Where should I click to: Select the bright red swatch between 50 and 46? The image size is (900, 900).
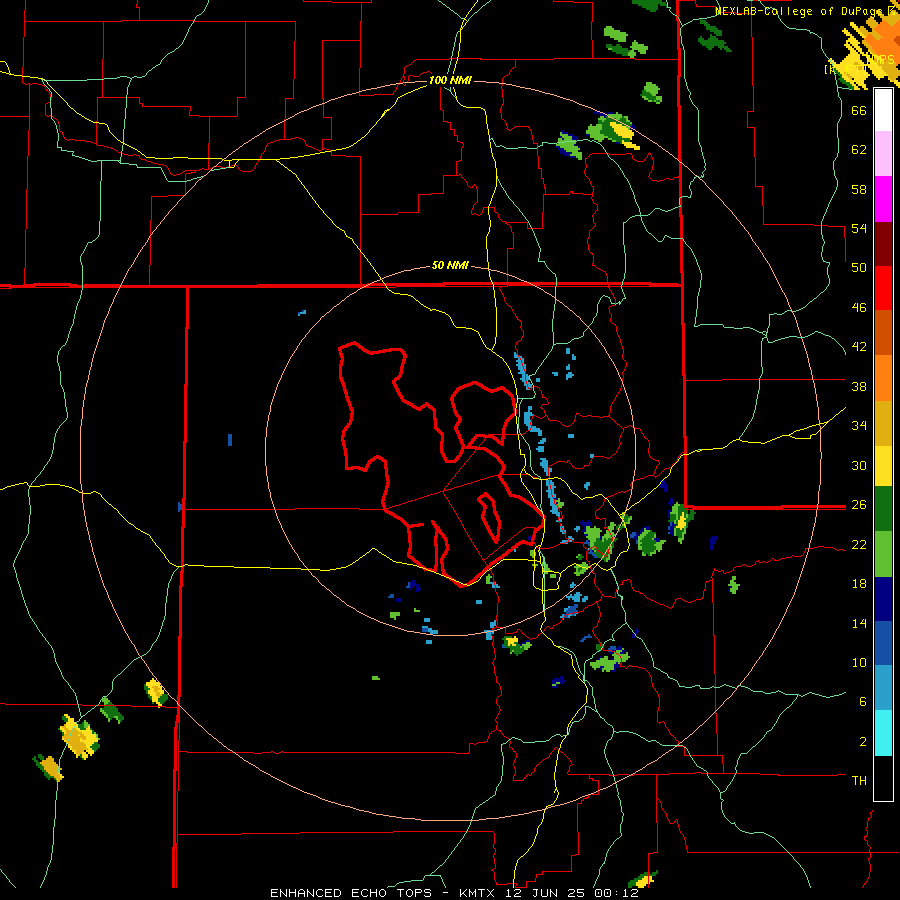coord(883,288)
